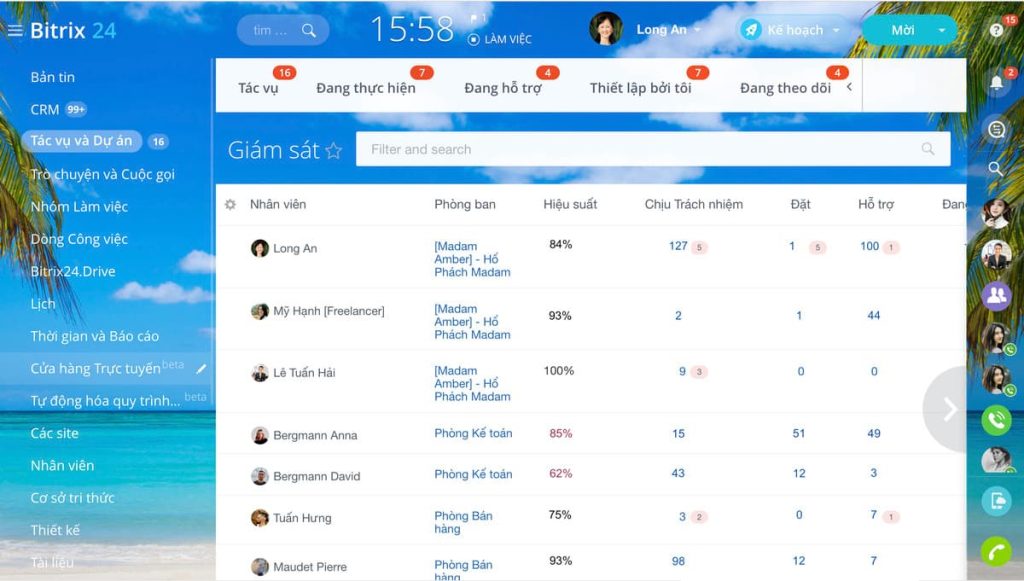Image resolution: width=1024 pixels, height=581 pixels.
Task: Open the blue document copy icon in right sidebar
Action: pyautogui.click(x=996, y=501)
